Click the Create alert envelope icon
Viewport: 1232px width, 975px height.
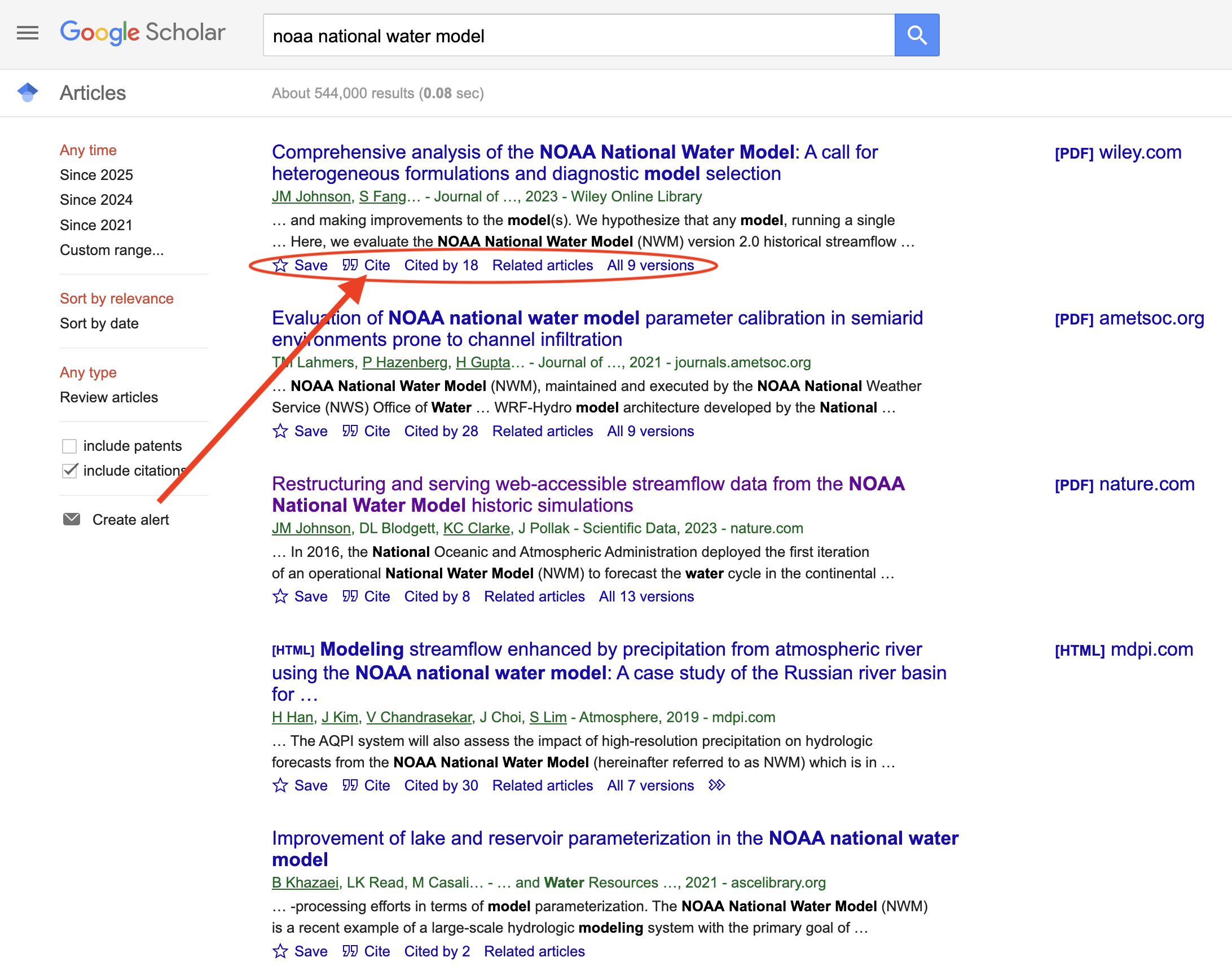(x=71, y=519)
